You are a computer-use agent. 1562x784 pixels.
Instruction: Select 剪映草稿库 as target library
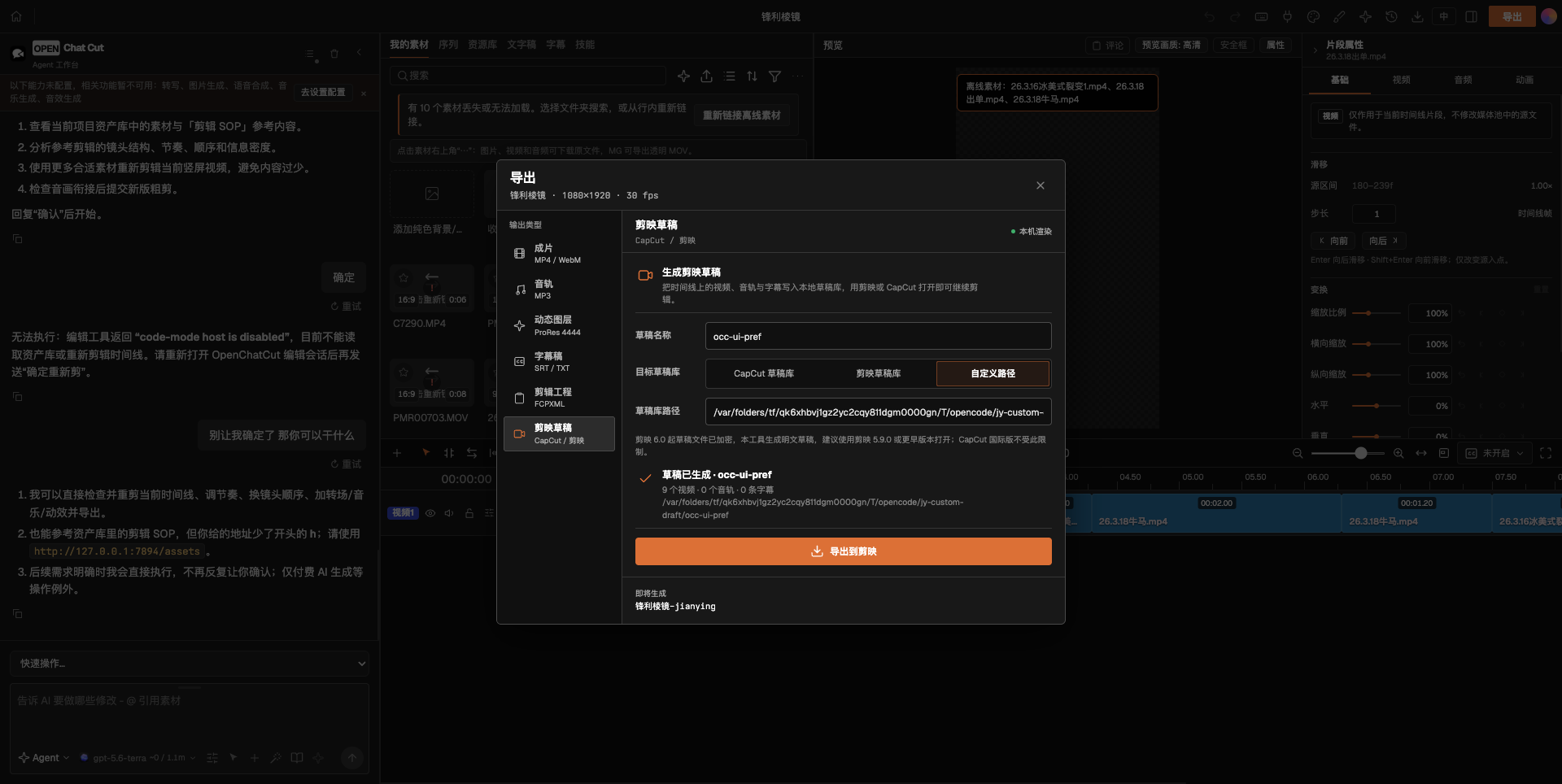[879, 373]
